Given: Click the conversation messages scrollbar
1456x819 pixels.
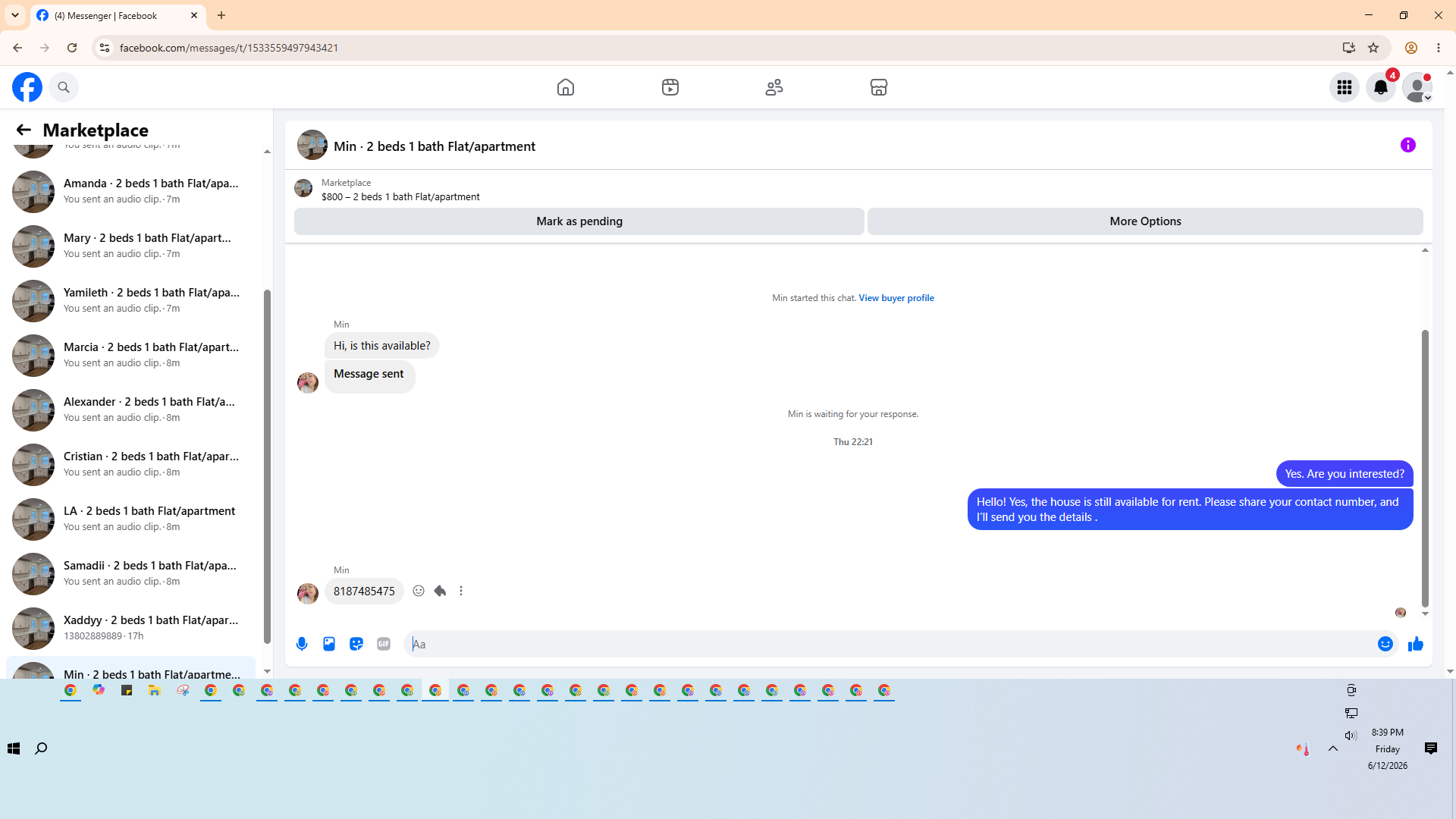Looking at the screenshot, I should tap(1425, 468).
